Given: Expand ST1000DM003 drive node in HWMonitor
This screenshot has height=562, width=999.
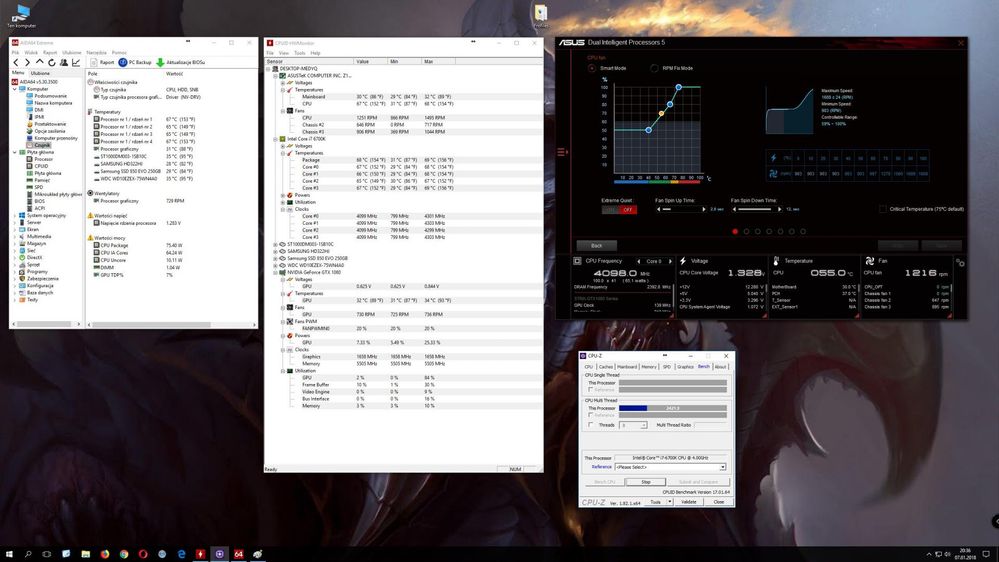Looking at the screenshot, I should click(x=276, y=244).
